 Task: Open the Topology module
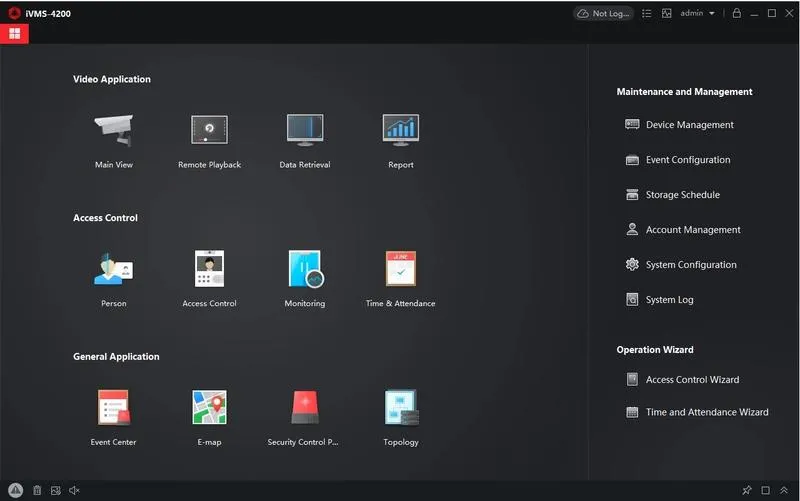coord(400,407)
